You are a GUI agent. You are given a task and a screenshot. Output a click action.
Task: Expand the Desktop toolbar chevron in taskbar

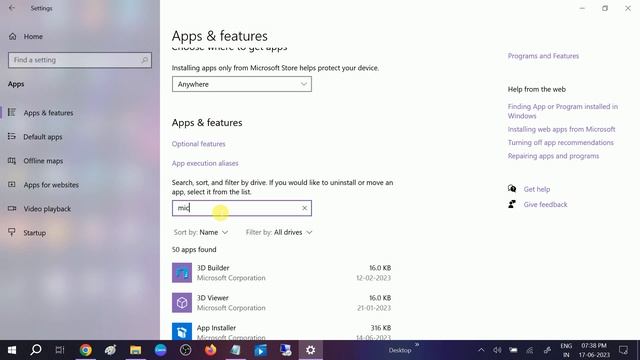click(417, 345)
